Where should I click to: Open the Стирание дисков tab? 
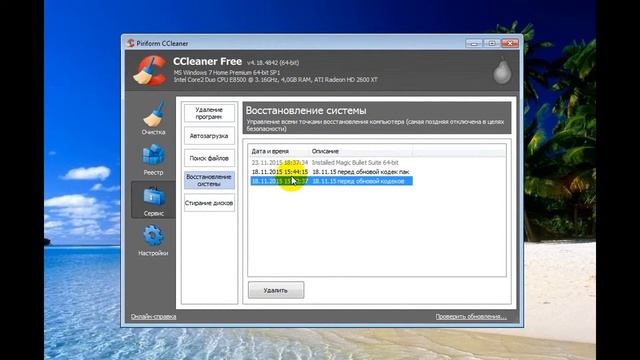click(209, 203)
